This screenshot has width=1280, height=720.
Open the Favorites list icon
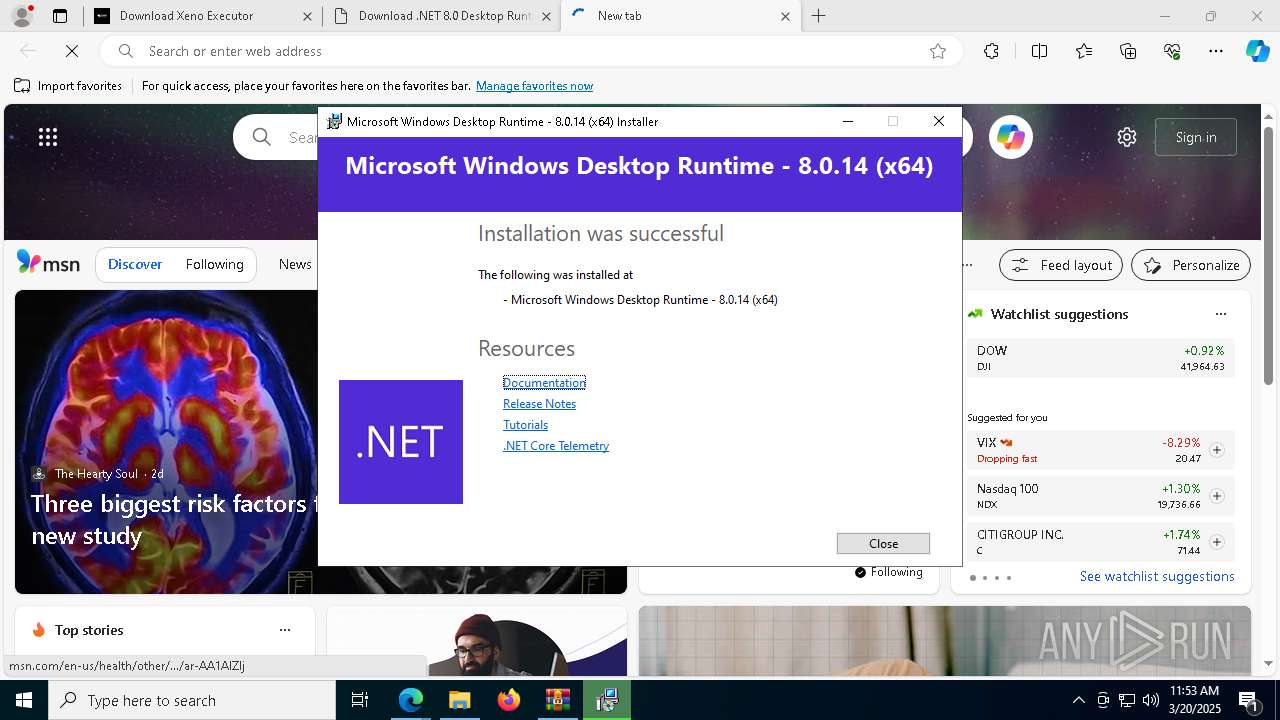[1084, 51]
